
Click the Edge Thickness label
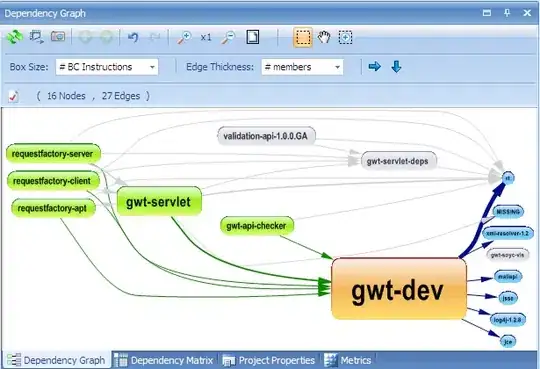tap(220, 67)
